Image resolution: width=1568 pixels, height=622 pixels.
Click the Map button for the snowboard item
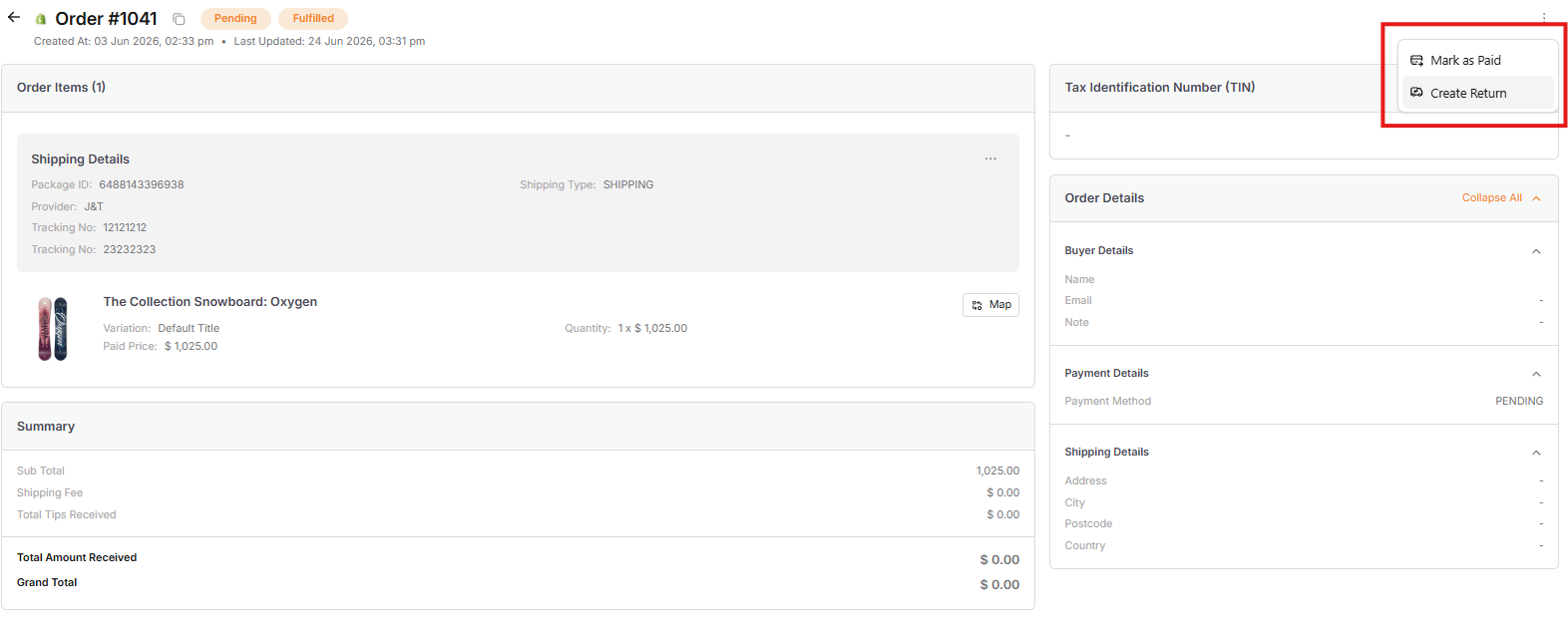(x=990, y=305)
